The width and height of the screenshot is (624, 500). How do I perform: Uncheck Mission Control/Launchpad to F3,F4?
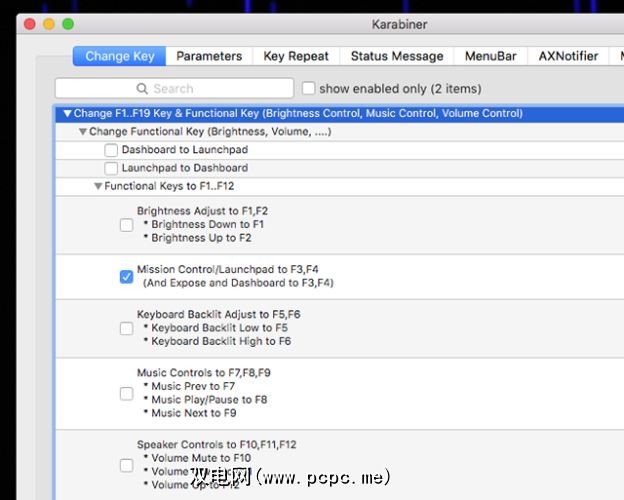(x=127, y=277)
